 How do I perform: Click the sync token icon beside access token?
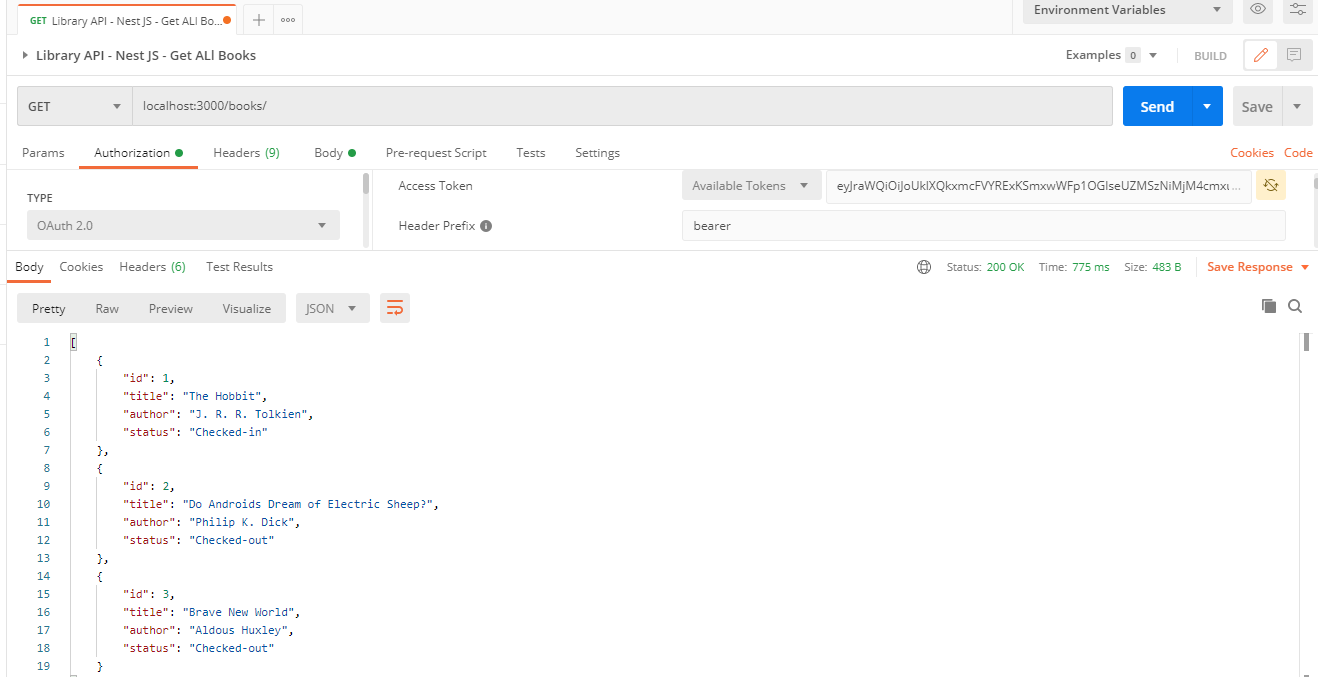tap(1270, 186)
